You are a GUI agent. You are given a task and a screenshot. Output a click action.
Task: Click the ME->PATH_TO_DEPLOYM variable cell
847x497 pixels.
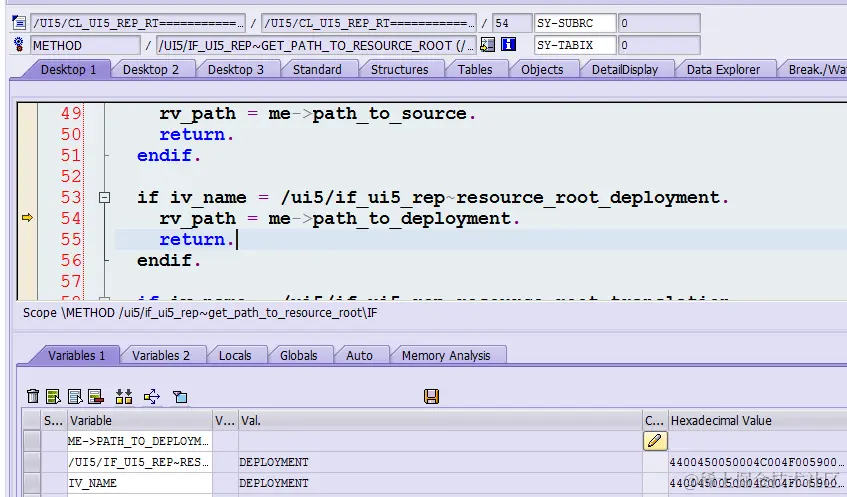coord(139,441)
